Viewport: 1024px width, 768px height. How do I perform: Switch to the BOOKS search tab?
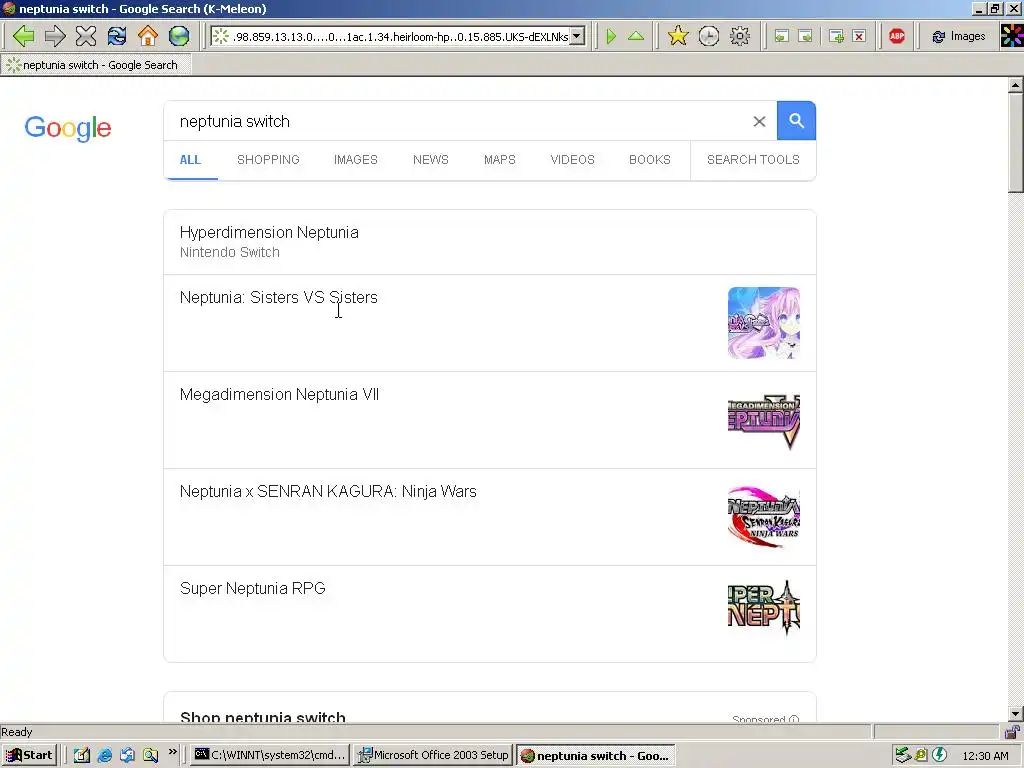650,160
